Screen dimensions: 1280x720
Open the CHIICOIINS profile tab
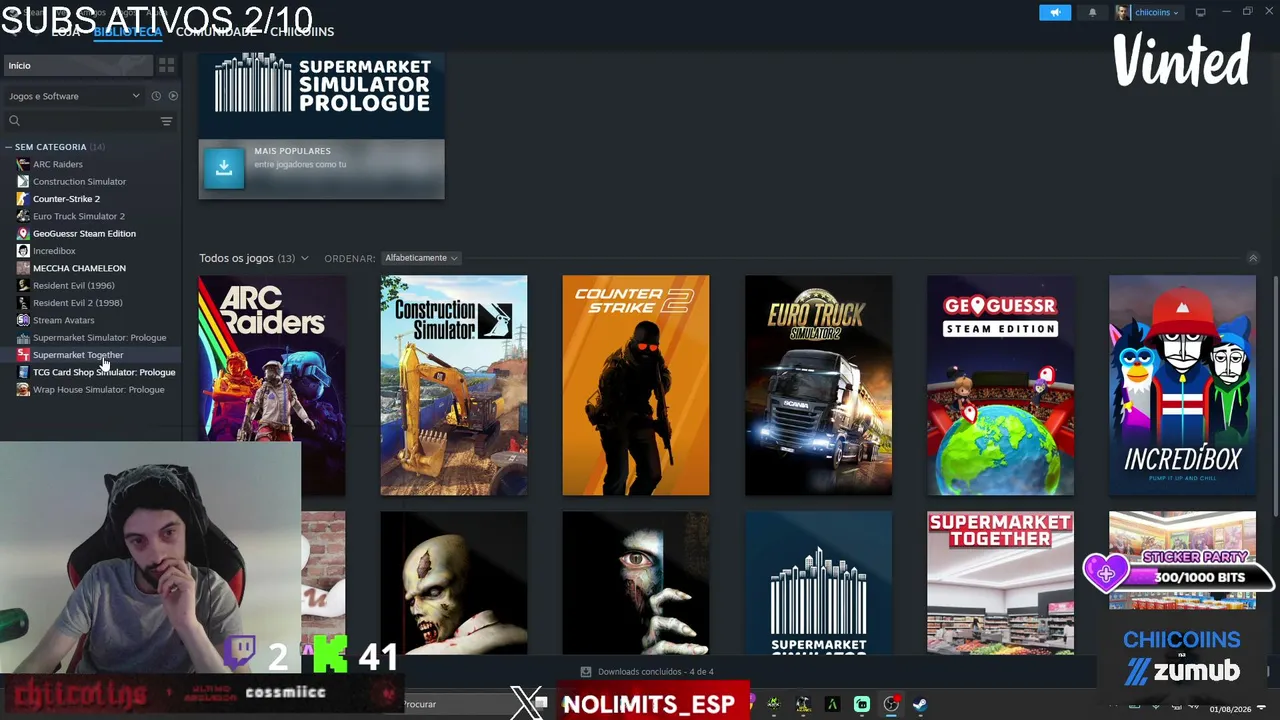(302, 31)
